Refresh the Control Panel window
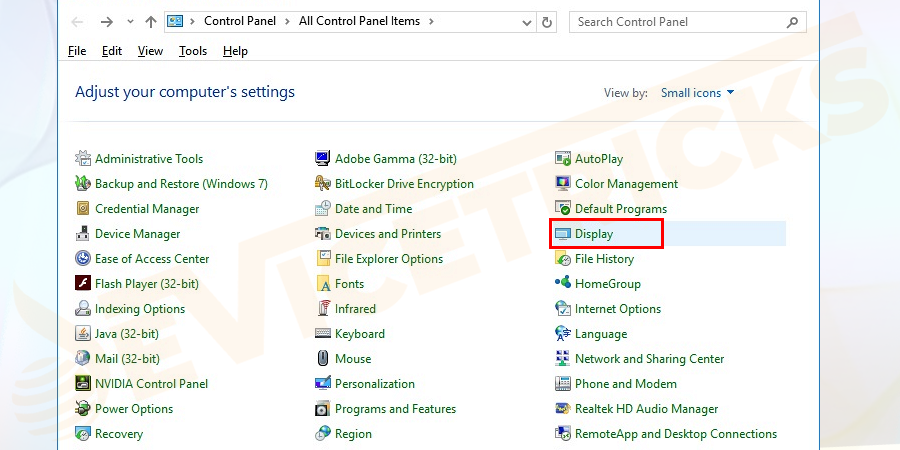The height and width of the screenshot is (450, 900). 547,22
